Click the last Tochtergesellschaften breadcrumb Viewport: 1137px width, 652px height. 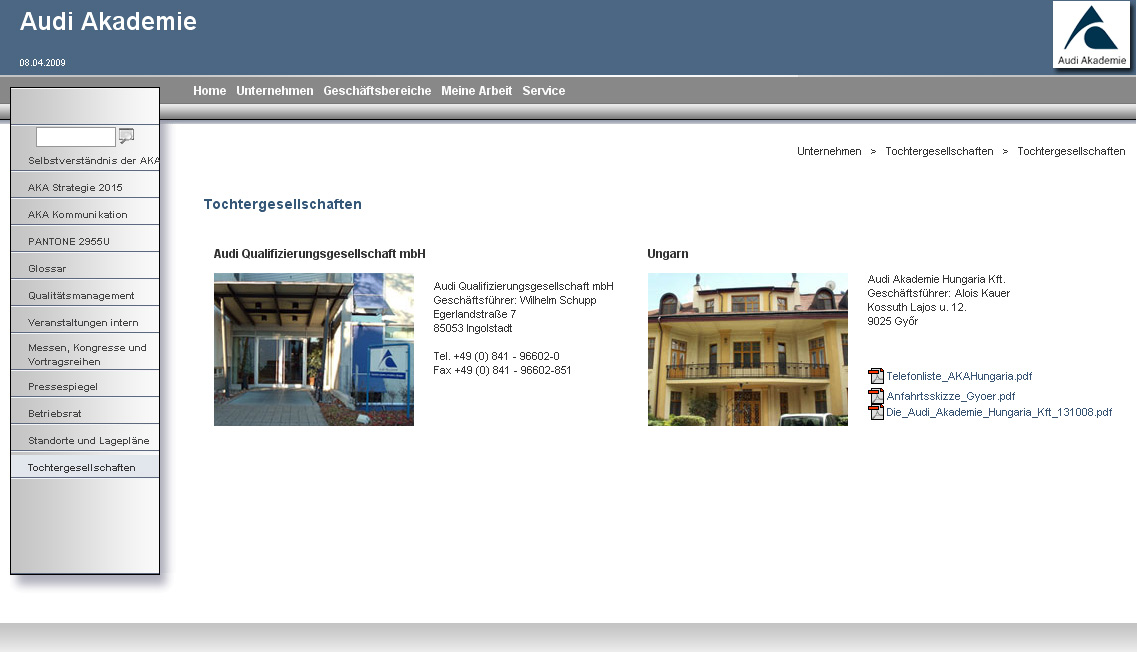coord(1071,151)
